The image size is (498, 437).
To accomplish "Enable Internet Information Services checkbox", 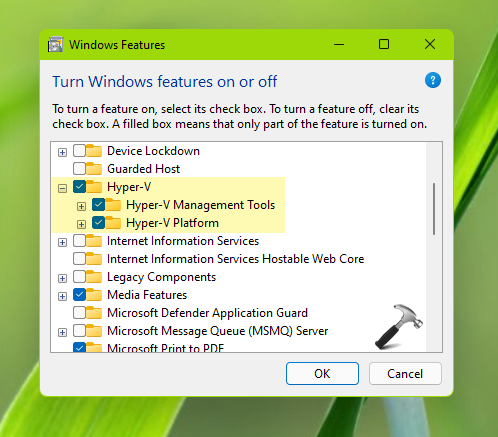I will (79, 241).
